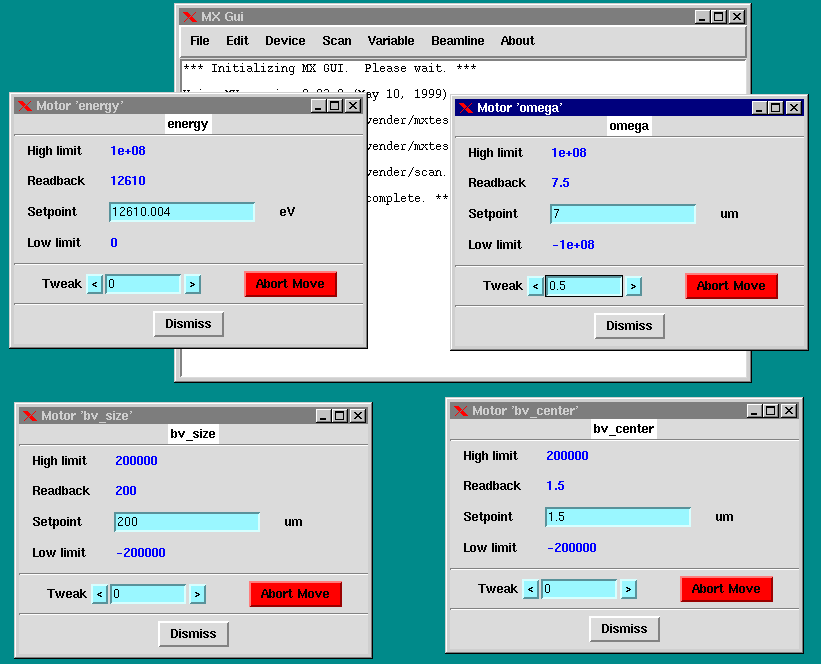Abort the energy motor move
Screen dimensions: 821x664
pyautogui.click(x=290, y=284)
